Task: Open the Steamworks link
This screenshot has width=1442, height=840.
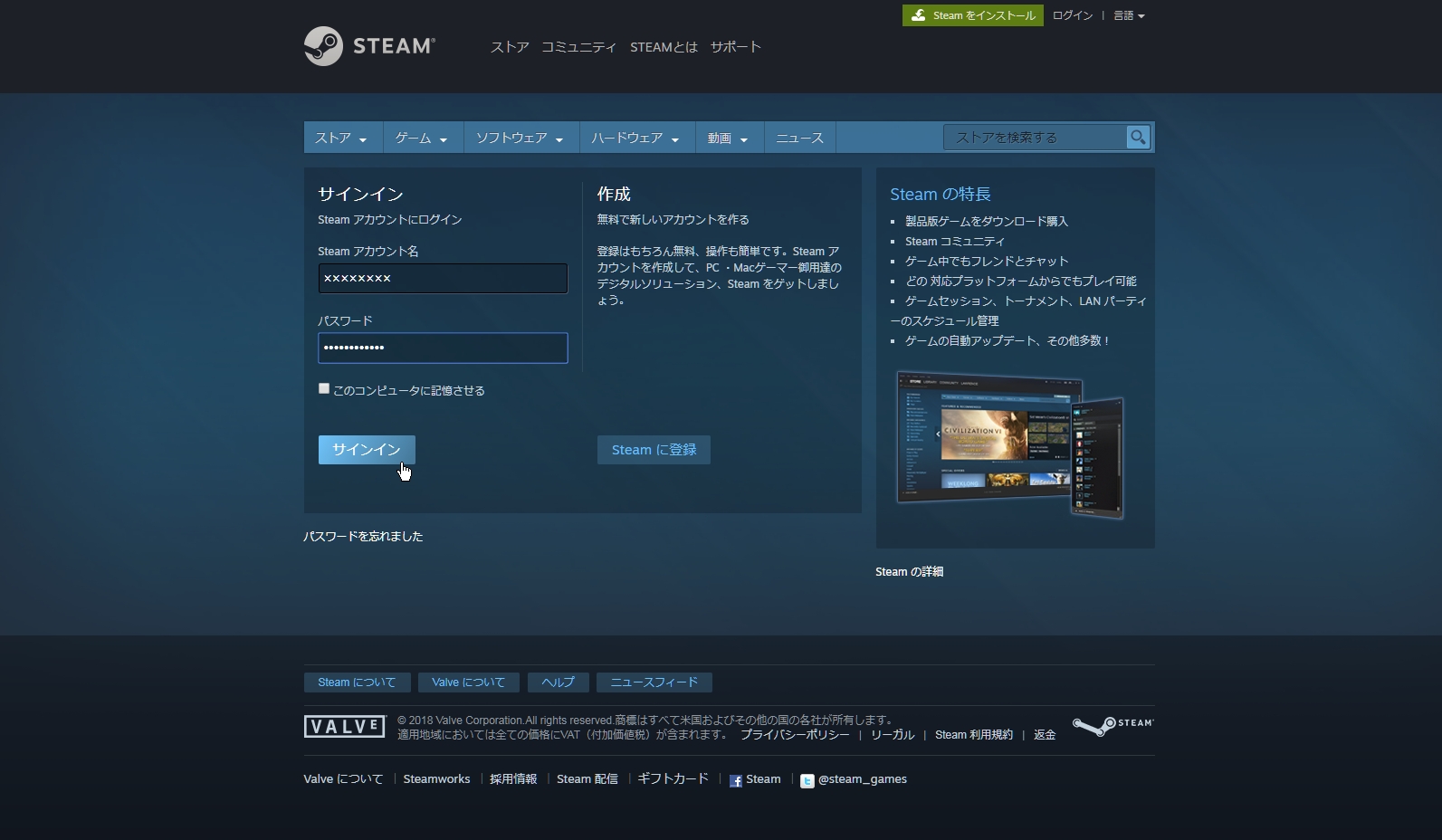Action: pyautogui.click(x=436, y=779)
